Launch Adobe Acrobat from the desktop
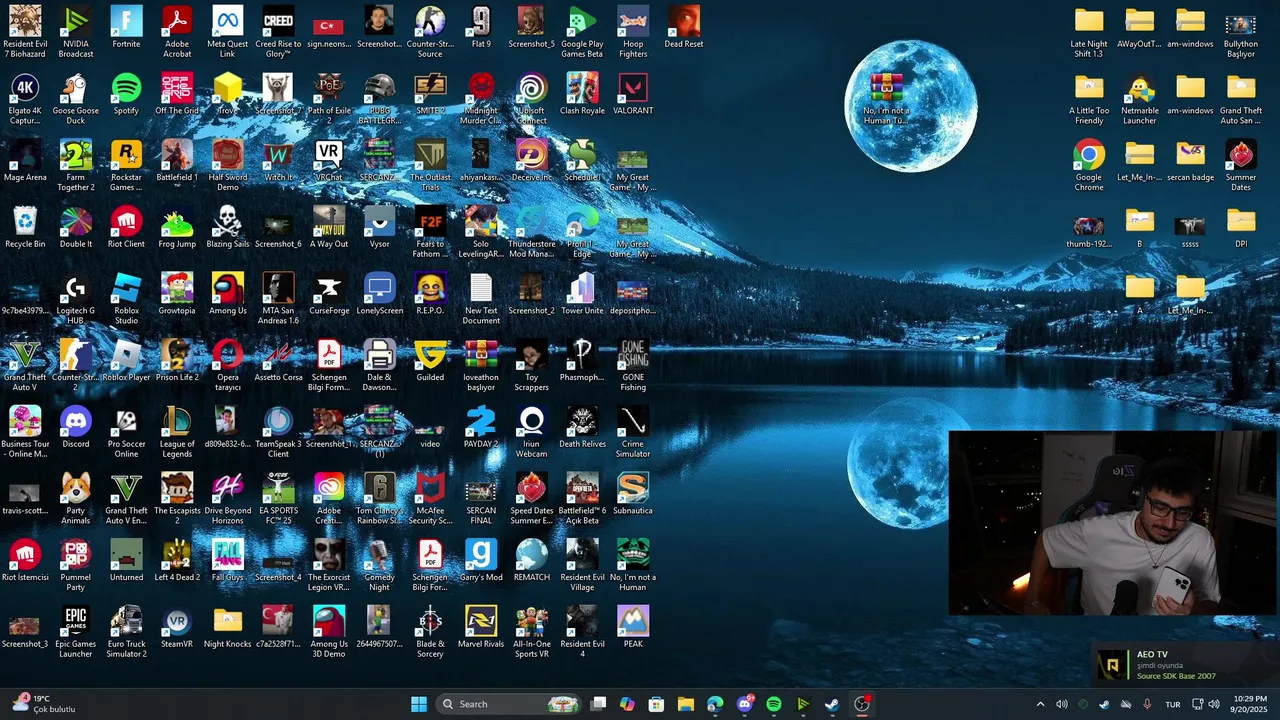This screenshot has height=720, width=1280. click(x=177, y=33)
